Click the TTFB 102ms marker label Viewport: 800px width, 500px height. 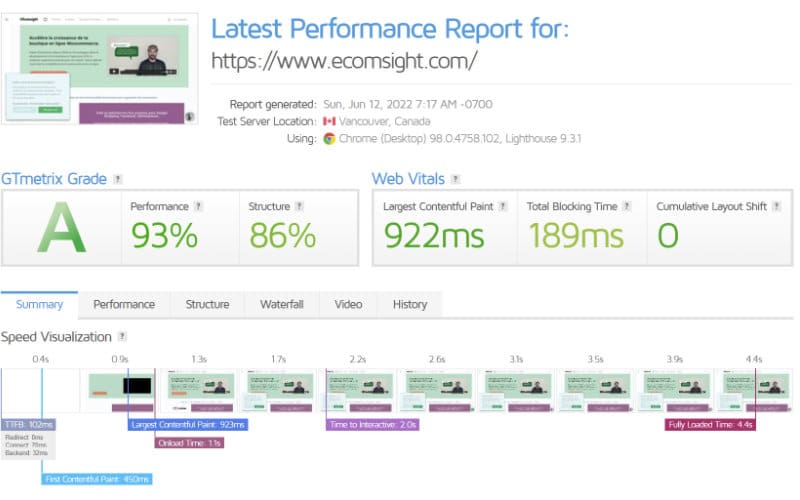coord(28,424)
